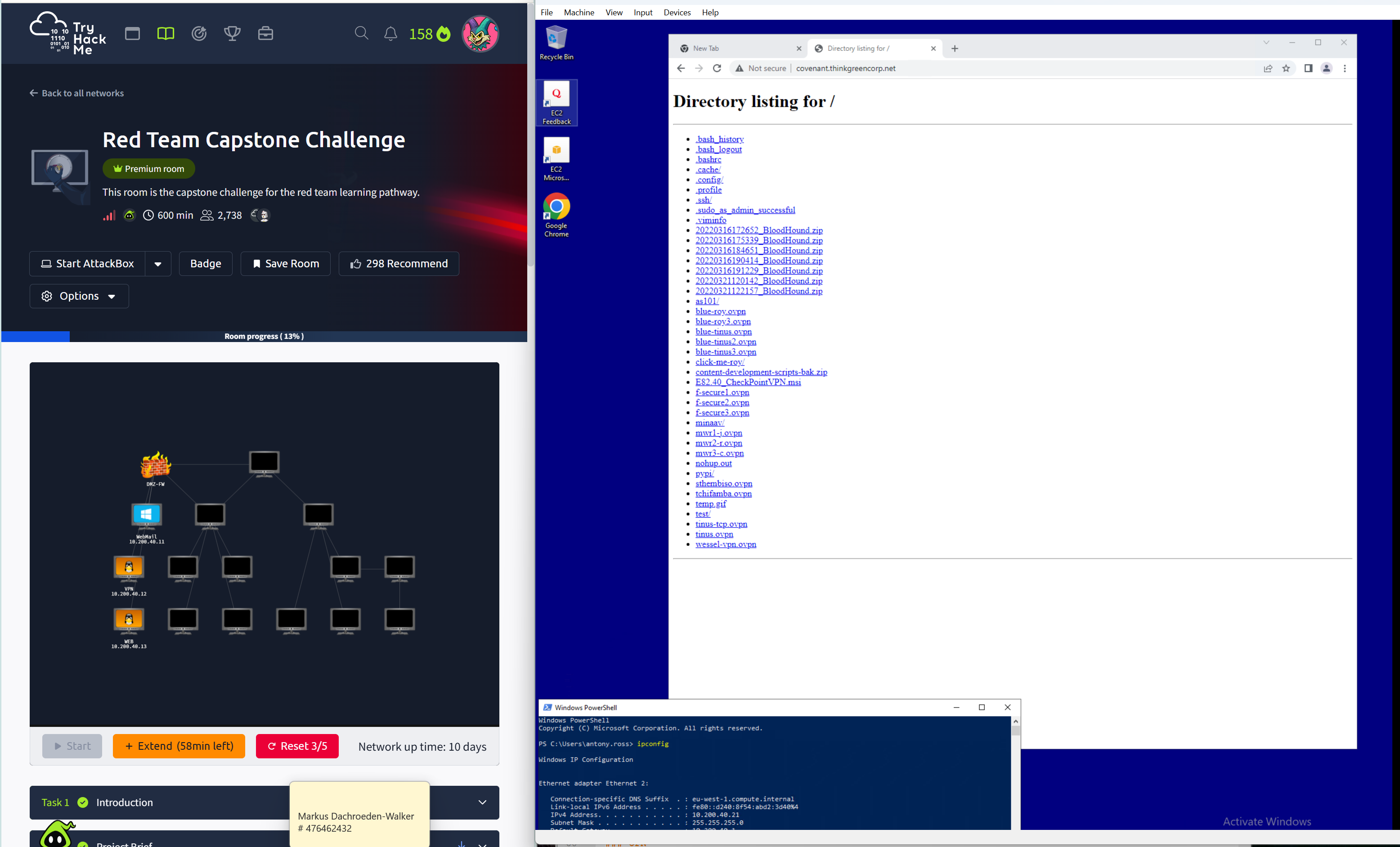Click the Room progress bar
Screen dimensions: 1400x847
click(x=264, y=336)
